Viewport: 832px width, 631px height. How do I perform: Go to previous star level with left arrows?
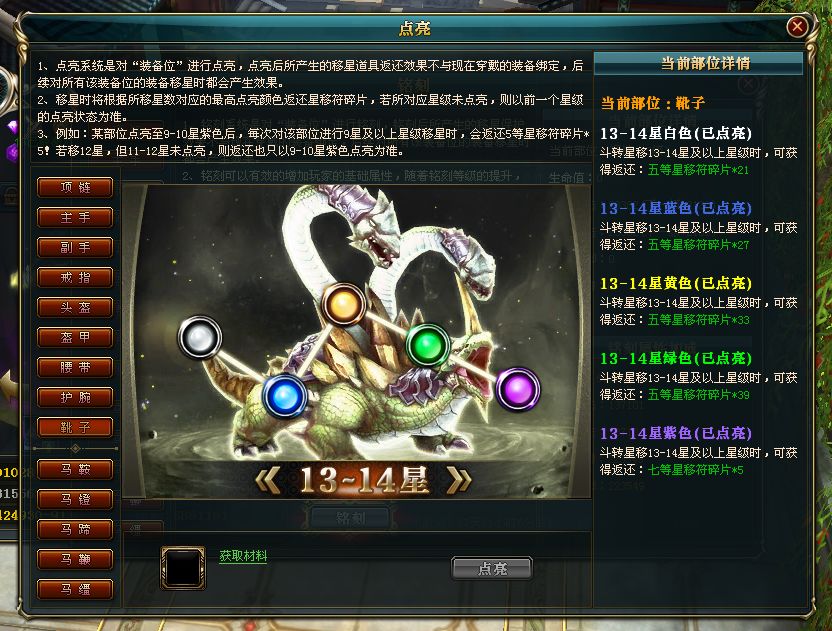point(268,480)
